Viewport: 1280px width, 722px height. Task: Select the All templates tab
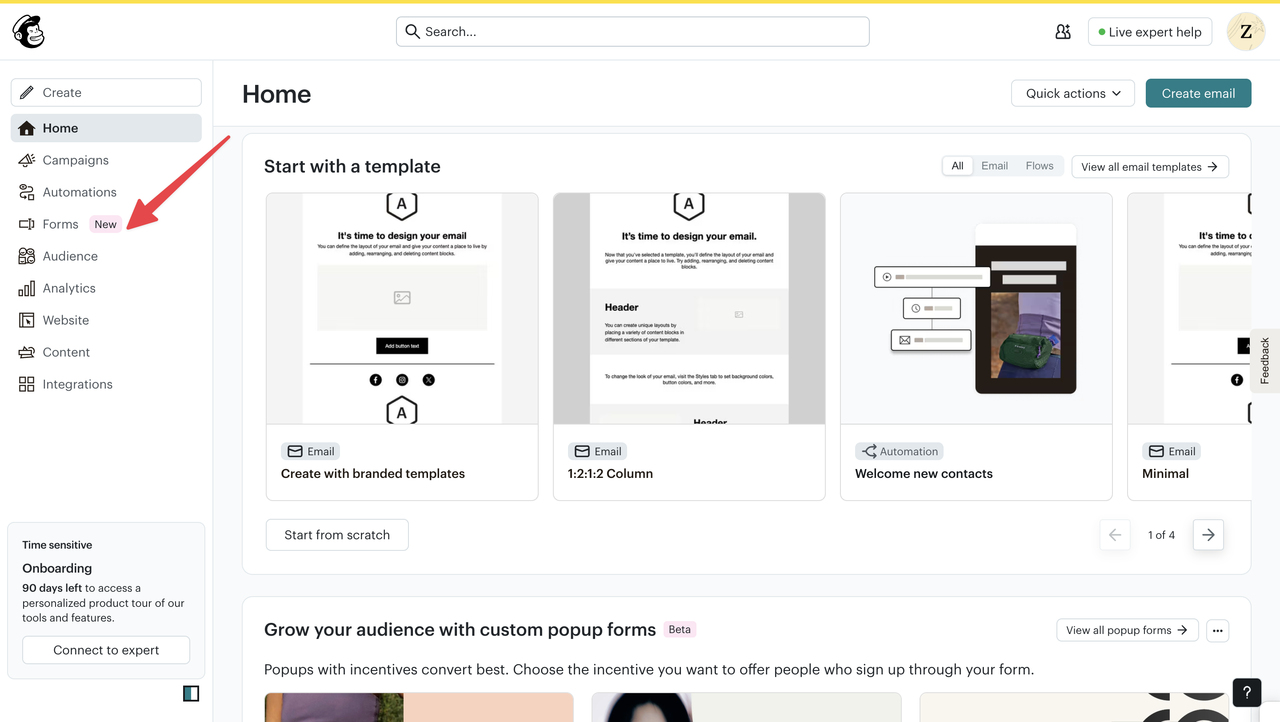[x=957, y=166]
